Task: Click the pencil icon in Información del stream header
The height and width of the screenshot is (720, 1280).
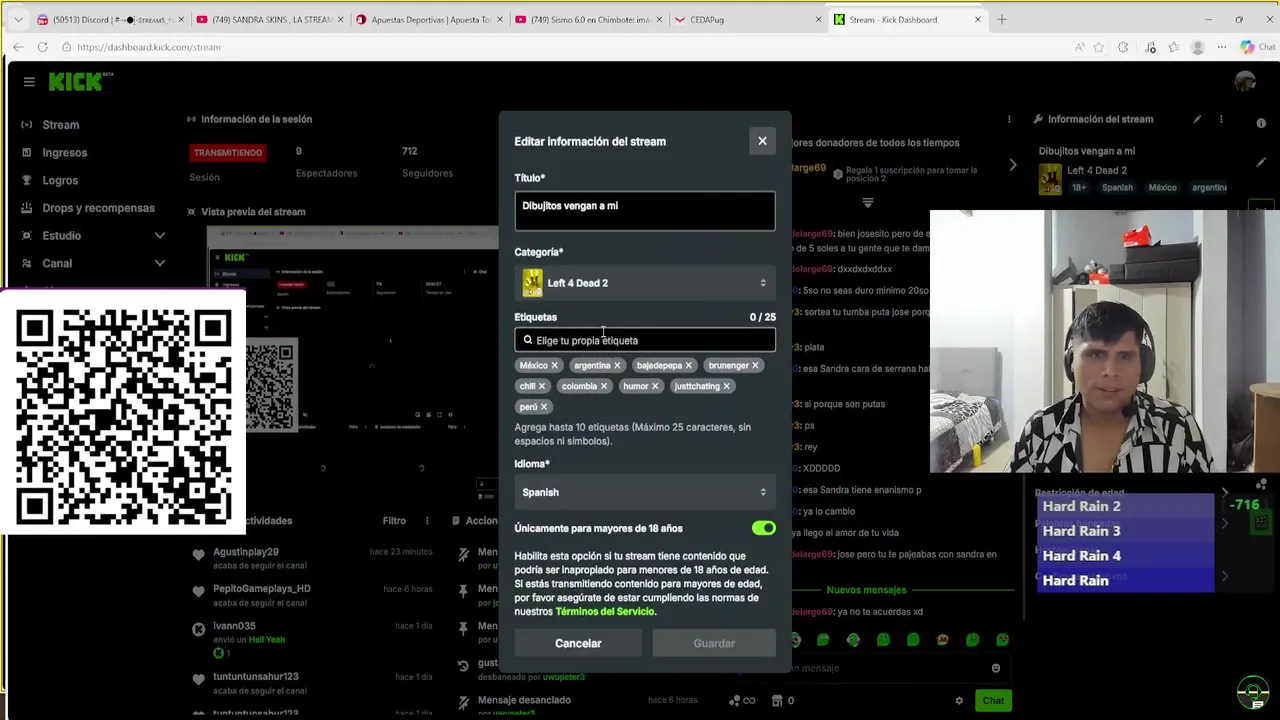Action: [x=1197, y=119]
